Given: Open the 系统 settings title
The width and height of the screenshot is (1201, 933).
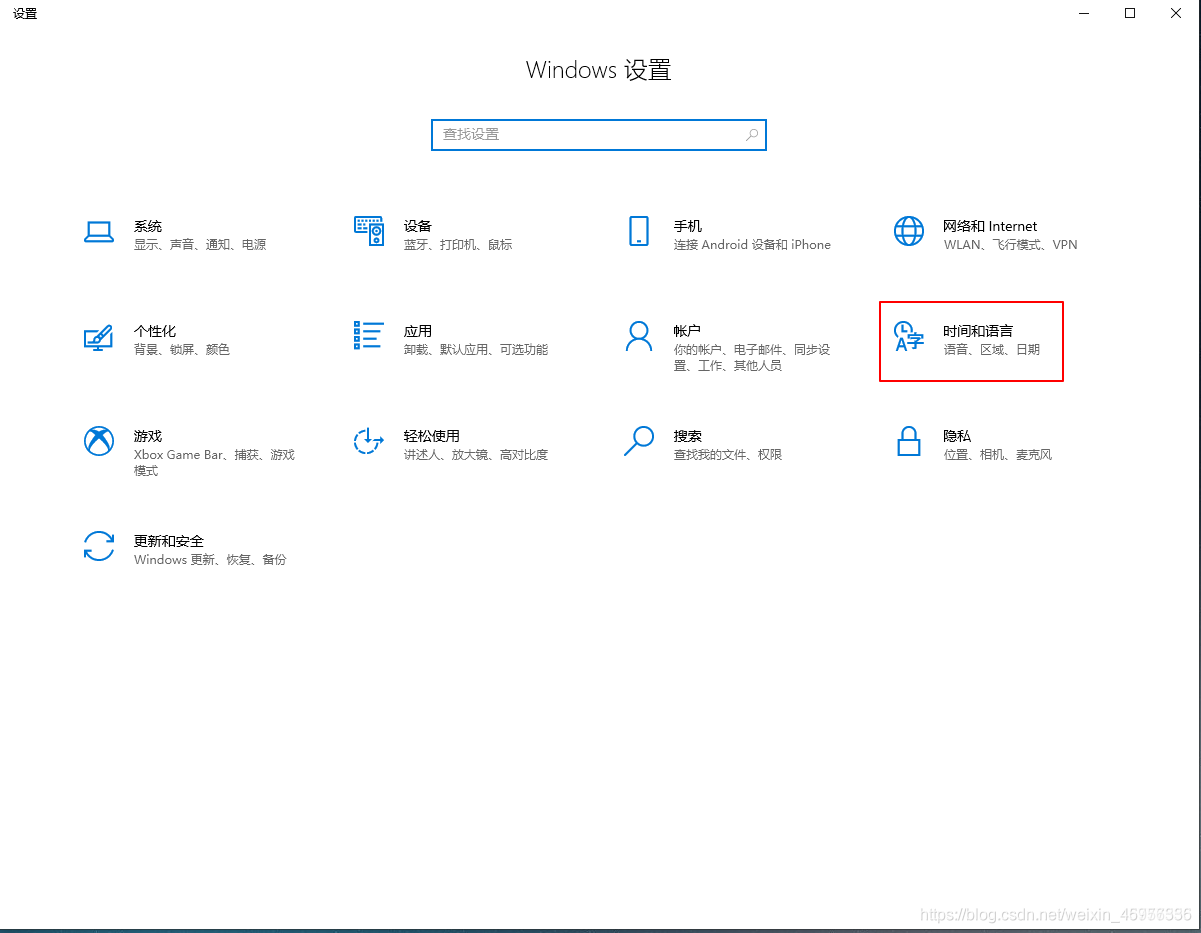Looking at the screenshot, I should pos(148,226).
